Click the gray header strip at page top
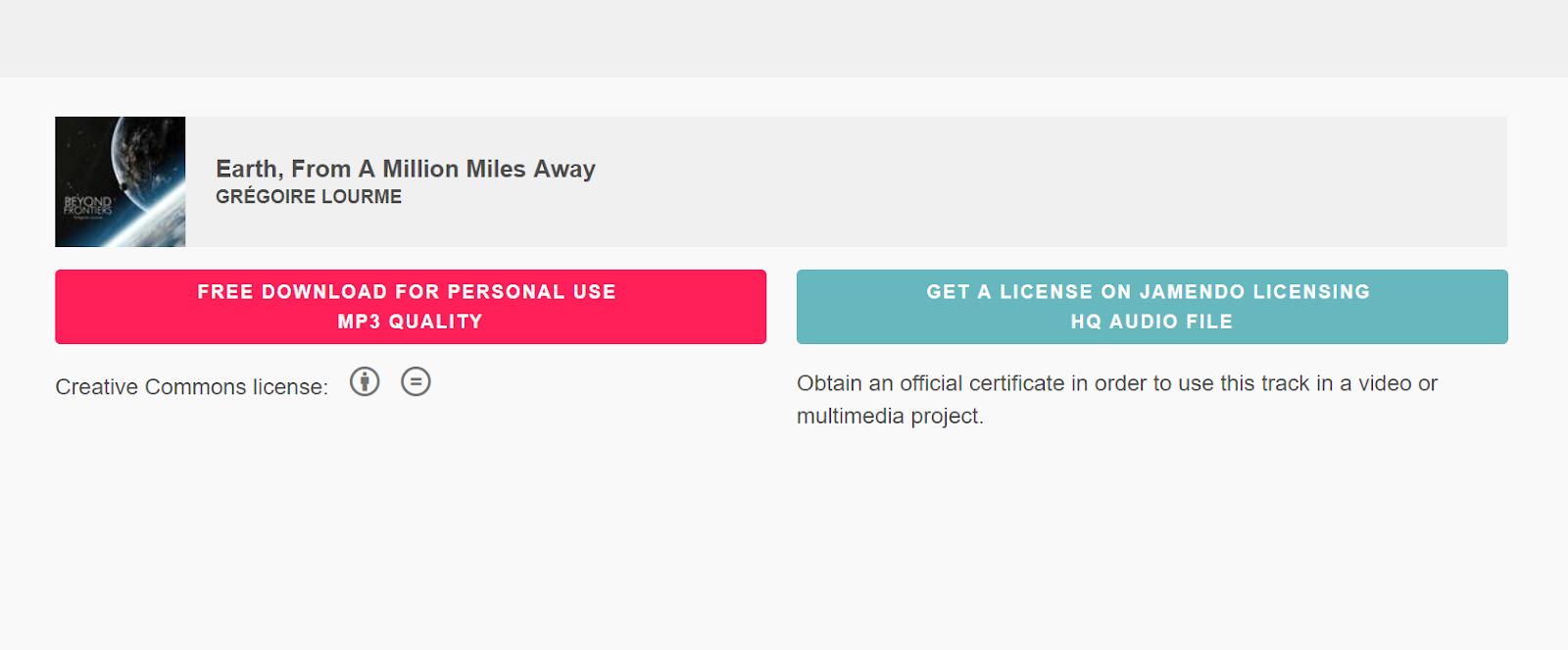This screenshot has width=1568, height=650. 784,38
